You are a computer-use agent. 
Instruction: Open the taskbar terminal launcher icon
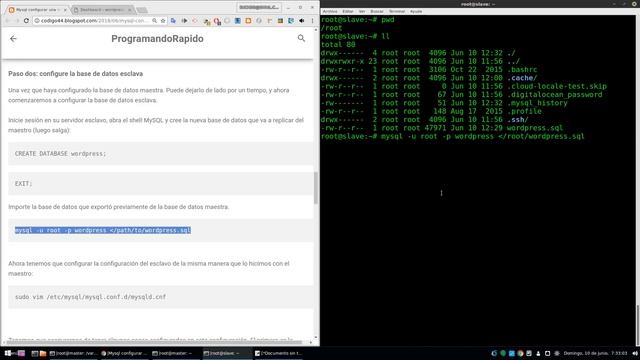(x=35, y=353)
